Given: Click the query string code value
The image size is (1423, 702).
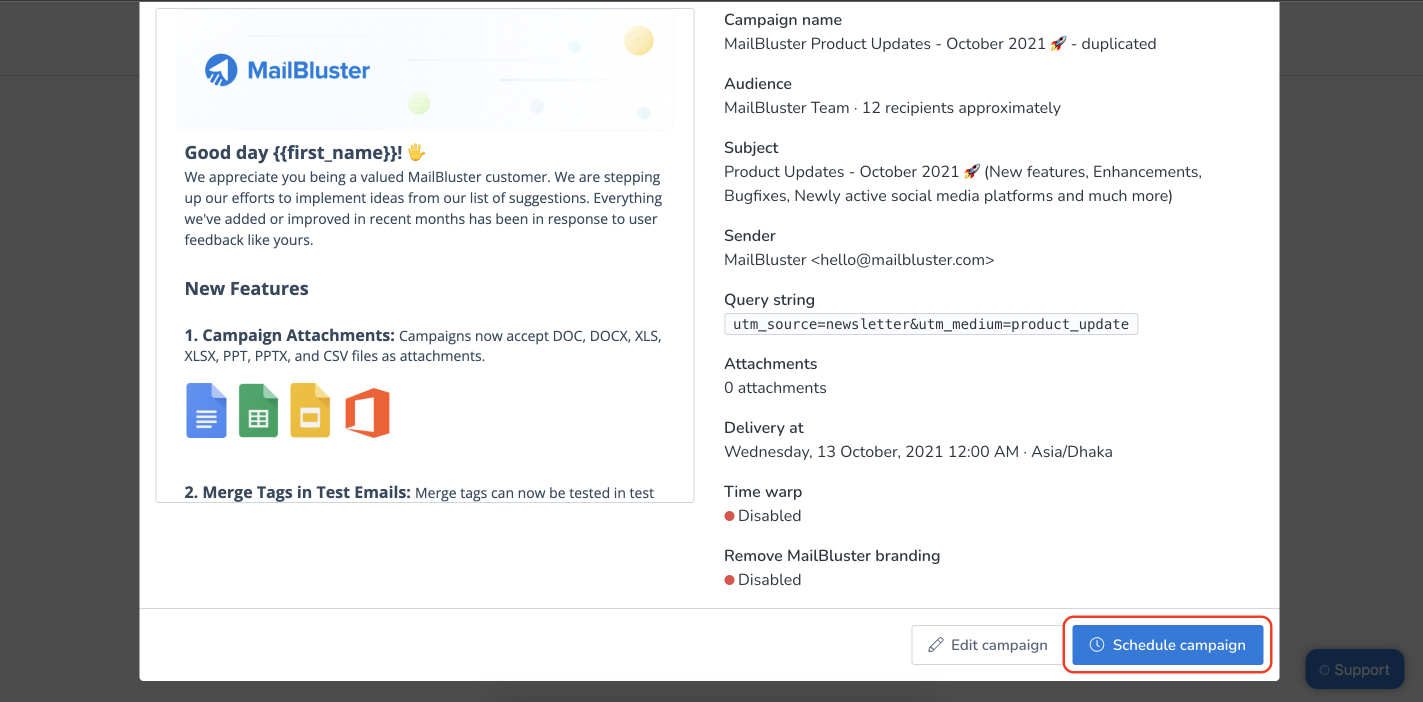Looking at the screenshot, I should click(x=931, y=324).
